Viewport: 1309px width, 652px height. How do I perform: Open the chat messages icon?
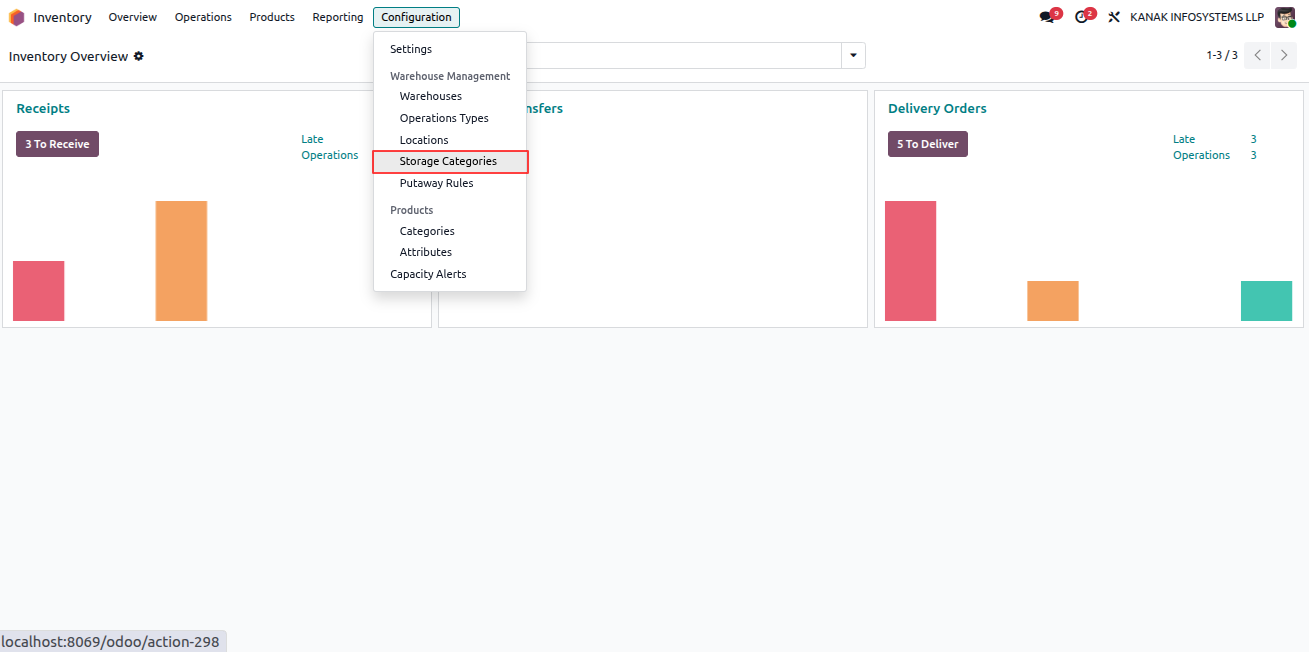pos(1047,17)
